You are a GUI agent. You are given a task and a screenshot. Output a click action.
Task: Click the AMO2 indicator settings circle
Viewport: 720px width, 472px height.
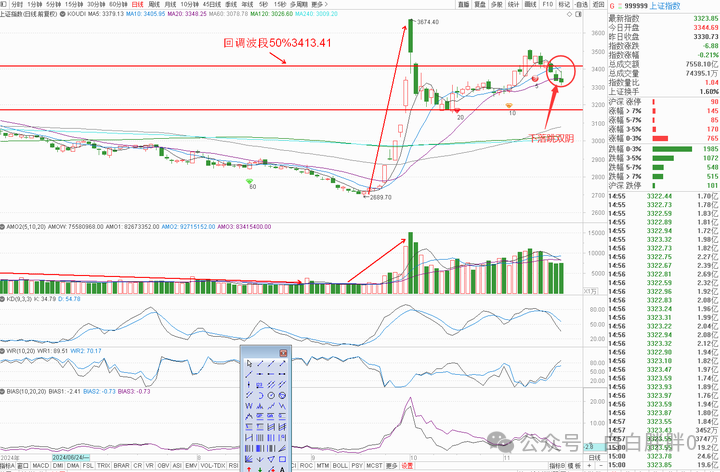[x=2, y=227]
